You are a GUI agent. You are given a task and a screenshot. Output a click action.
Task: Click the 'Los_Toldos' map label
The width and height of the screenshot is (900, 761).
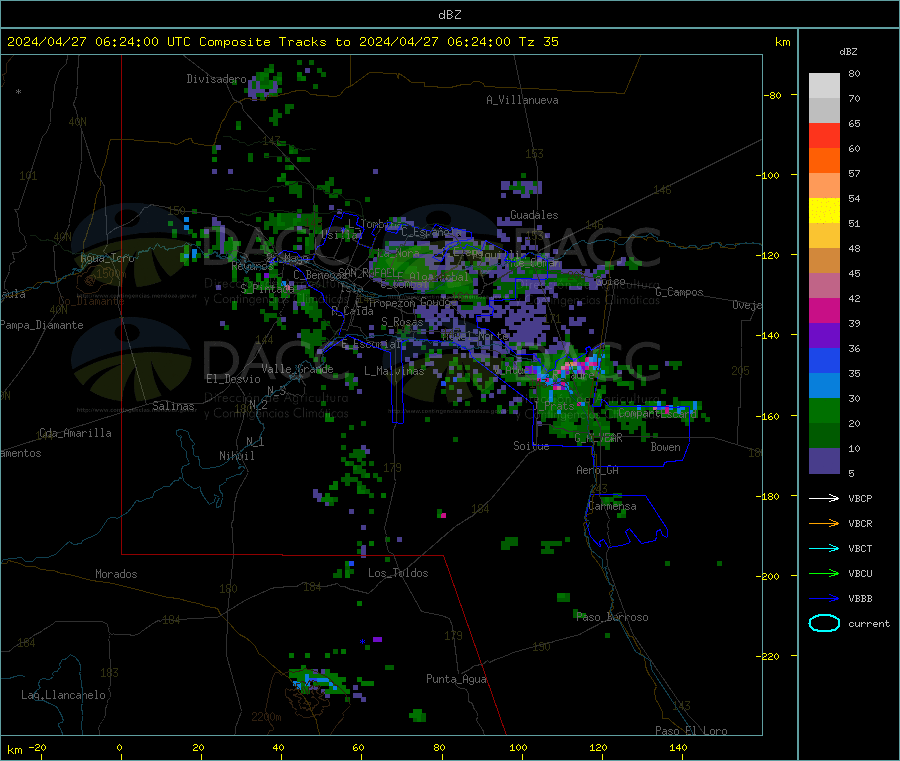(x=398, y=573)
